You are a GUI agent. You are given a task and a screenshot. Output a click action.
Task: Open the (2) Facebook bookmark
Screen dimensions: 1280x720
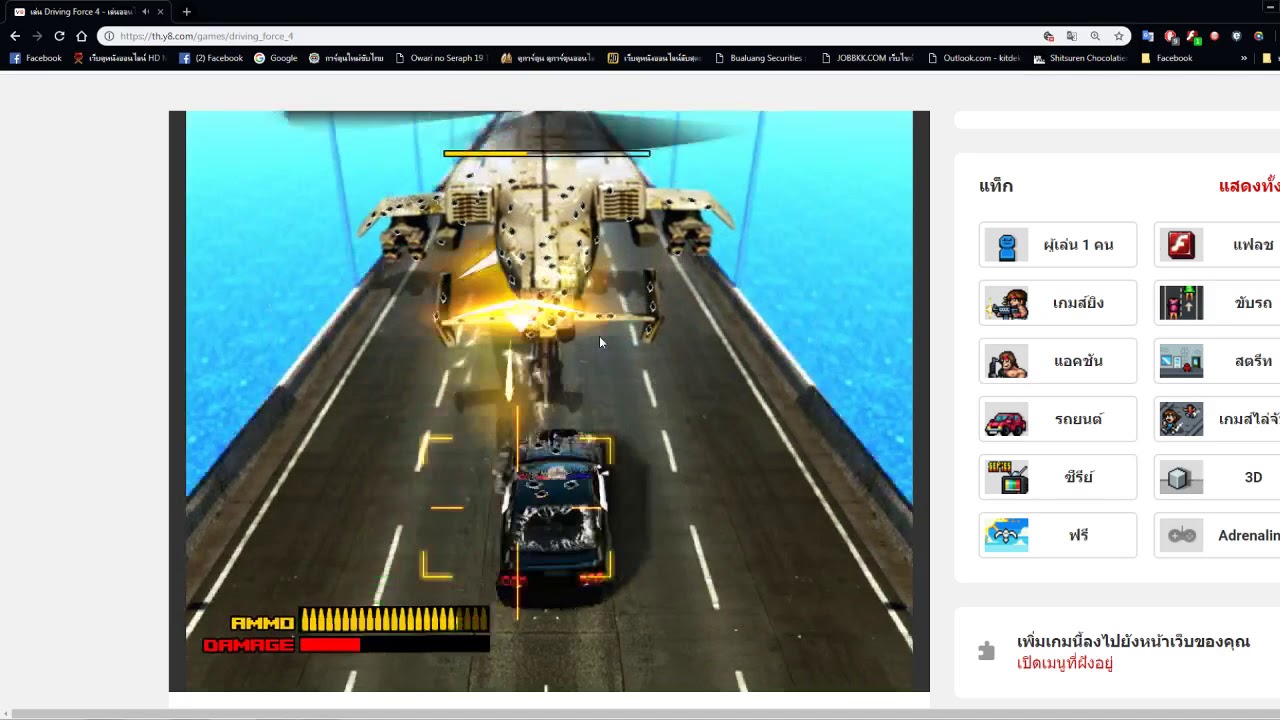point(211,58)
